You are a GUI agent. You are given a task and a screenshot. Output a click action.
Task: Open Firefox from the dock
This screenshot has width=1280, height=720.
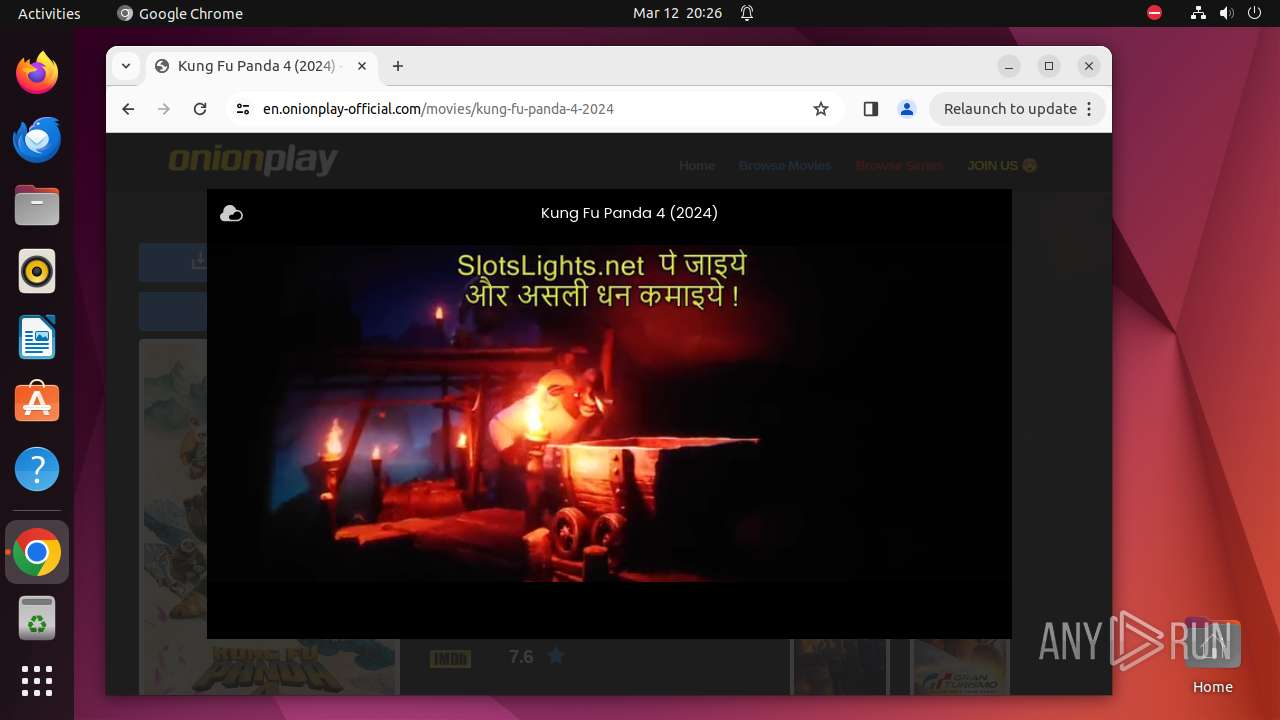[37, 73]
